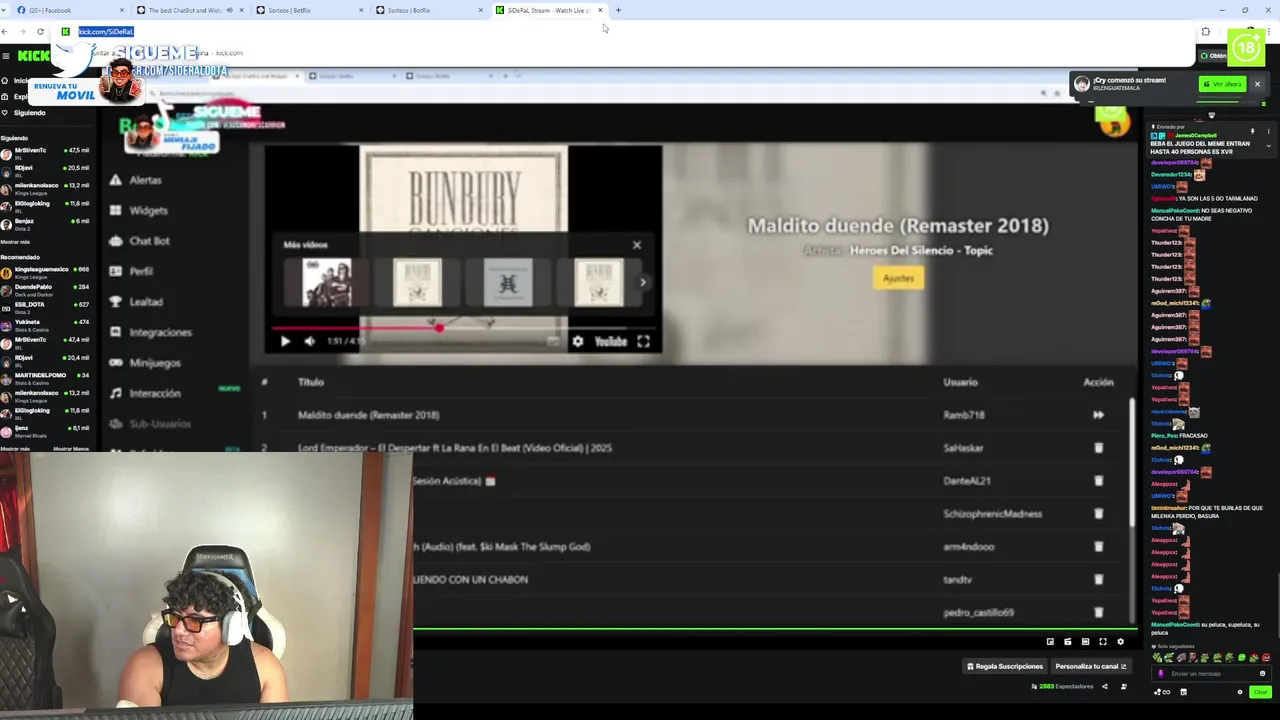Open kingsleaguemexico recommended channel

pyautogui.click(x=46, y=271)
